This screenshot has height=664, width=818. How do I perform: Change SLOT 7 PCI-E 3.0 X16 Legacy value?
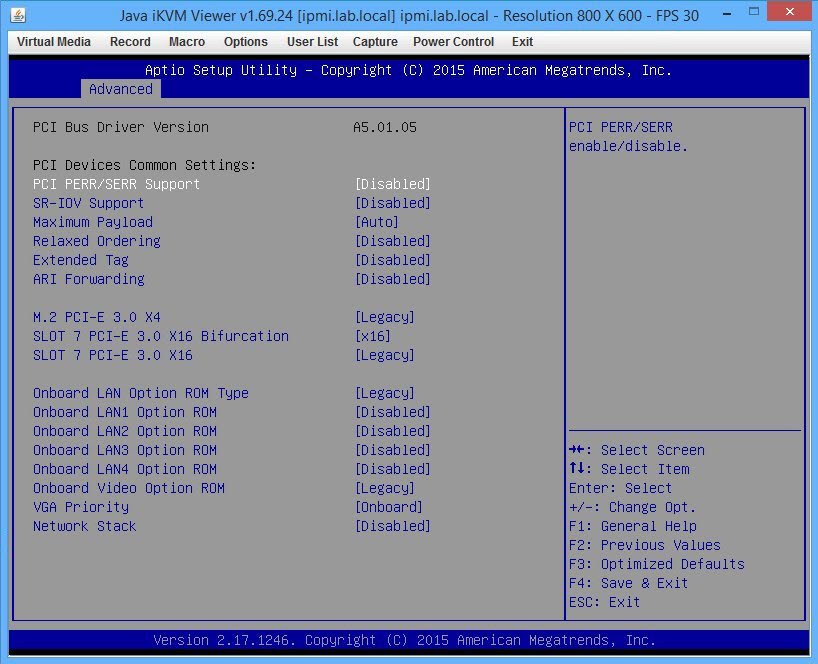point(385,355)
